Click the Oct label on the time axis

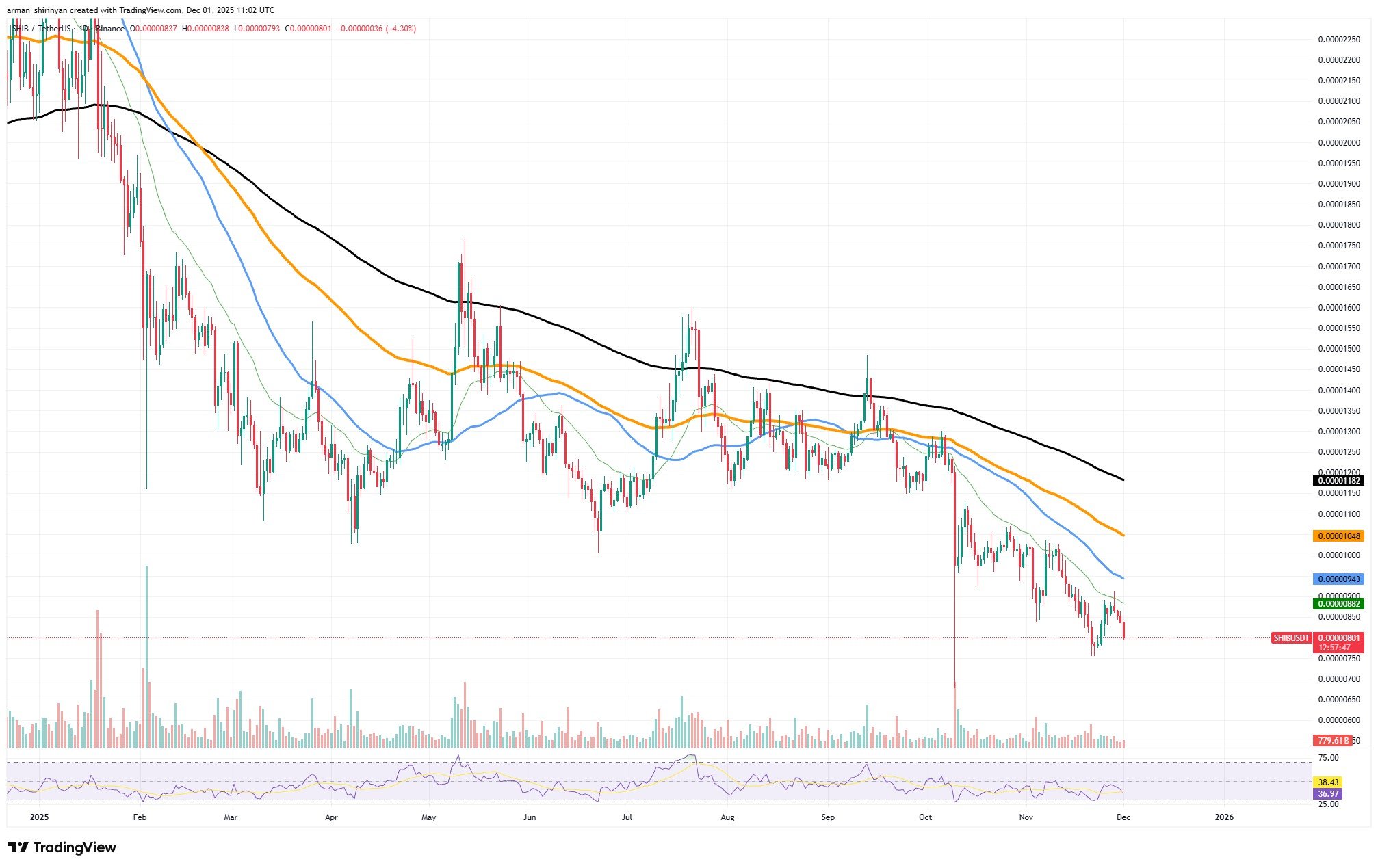click(926, 817)
